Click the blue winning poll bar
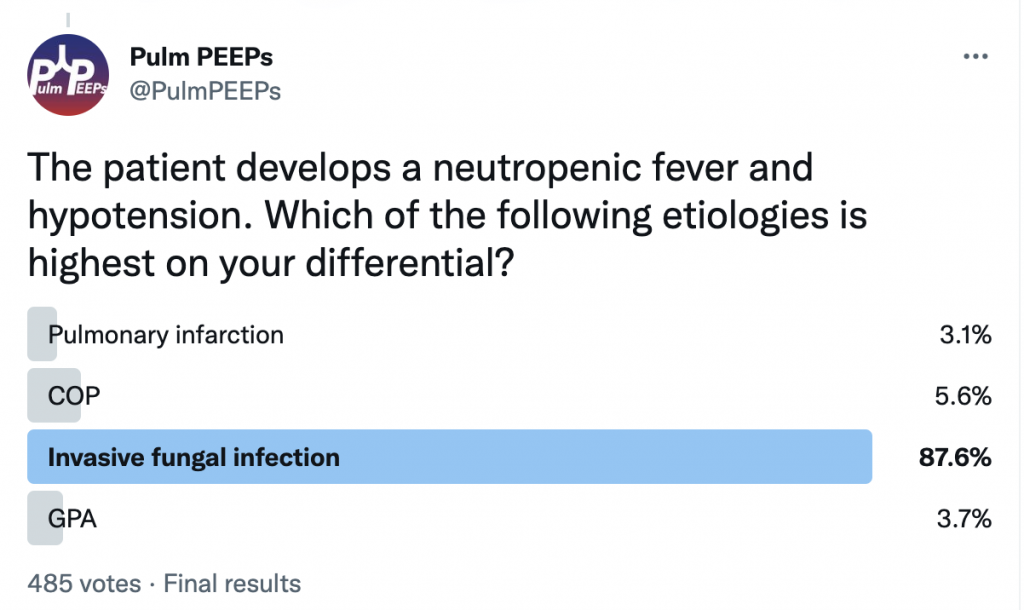The image size is (1024, 610). pyautogui.click(x=449, y=457)
